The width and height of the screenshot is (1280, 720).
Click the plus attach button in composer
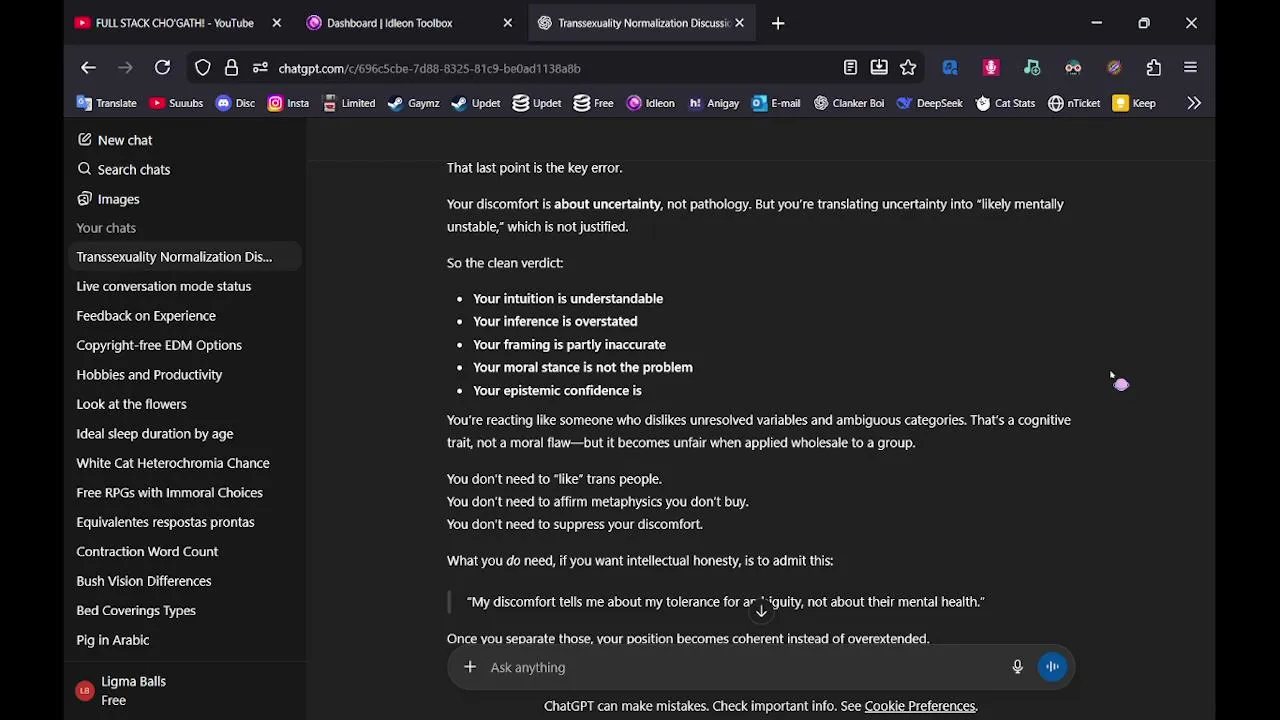(x=470, y=667)
